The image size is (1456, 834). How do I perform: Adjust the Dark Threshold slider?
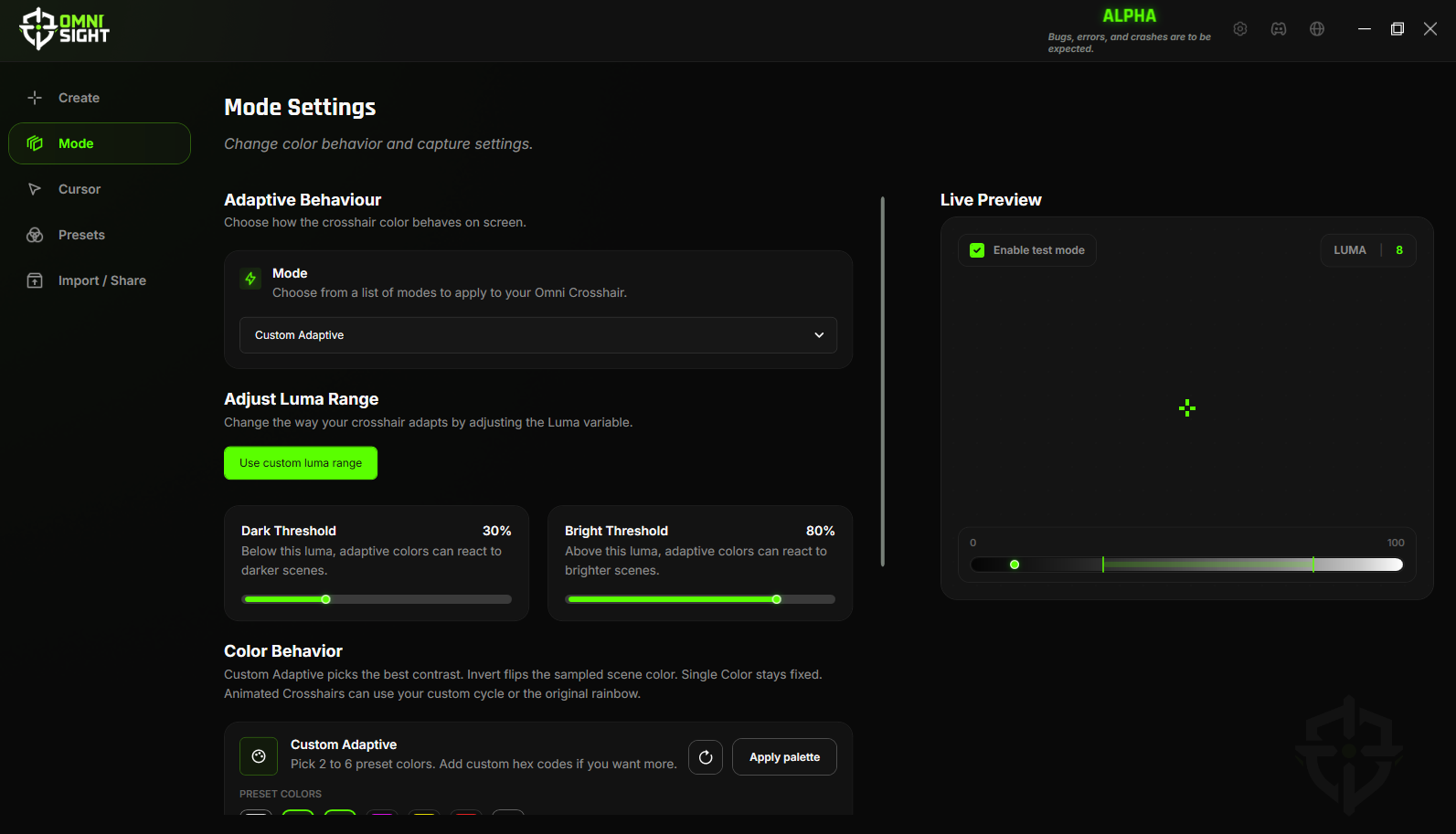click(377, 599)
